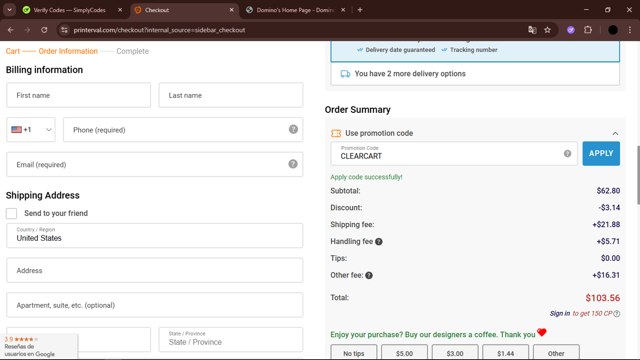The height and width of the screenshot is (360, 640).
Task: Expand the 2 more delivery options row
Action: click(475, 74)
